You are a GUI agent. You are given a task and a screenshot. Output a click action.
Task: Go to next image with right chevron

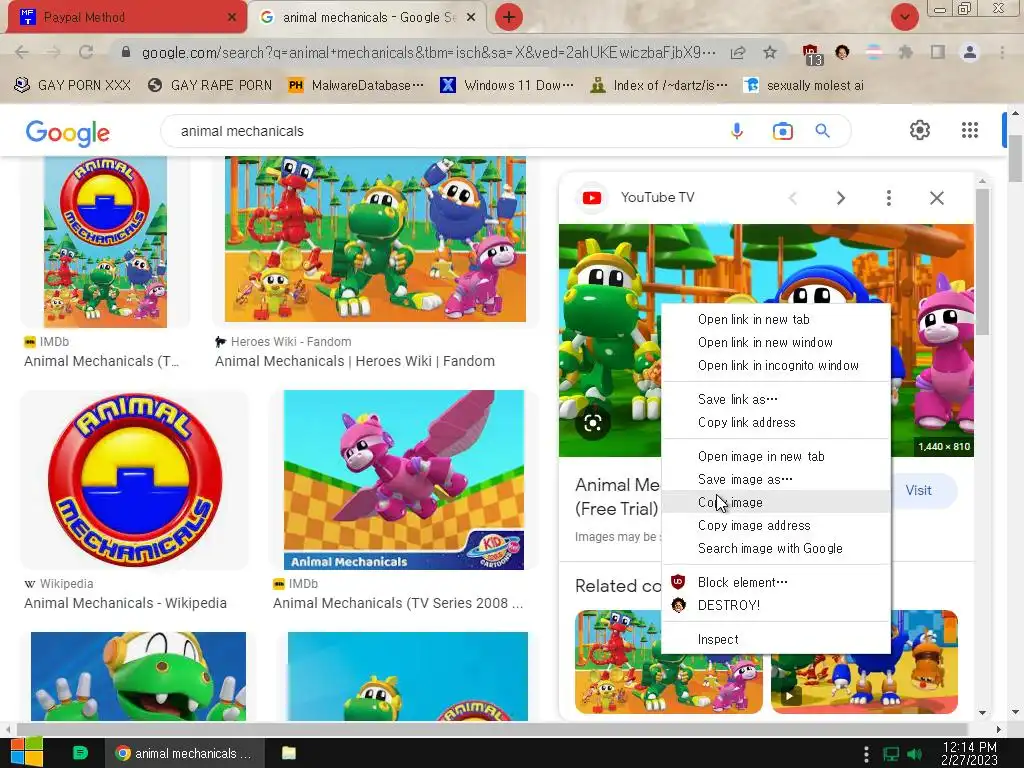point(840,198)
